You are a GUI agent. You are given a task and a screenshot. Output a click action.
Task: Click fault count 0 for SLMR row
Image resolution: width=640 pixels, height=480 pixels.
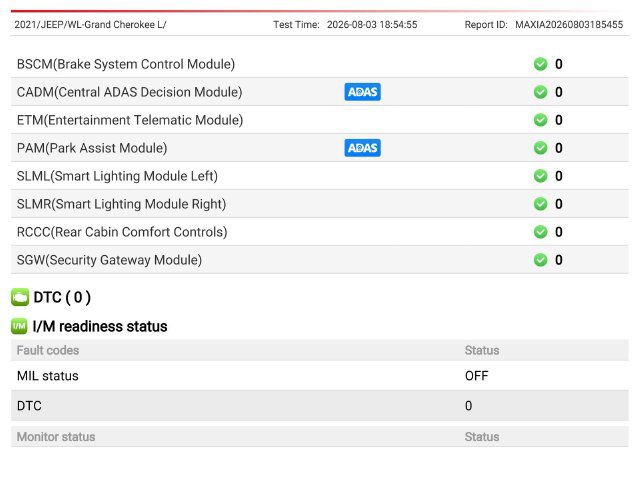[559, 204]
